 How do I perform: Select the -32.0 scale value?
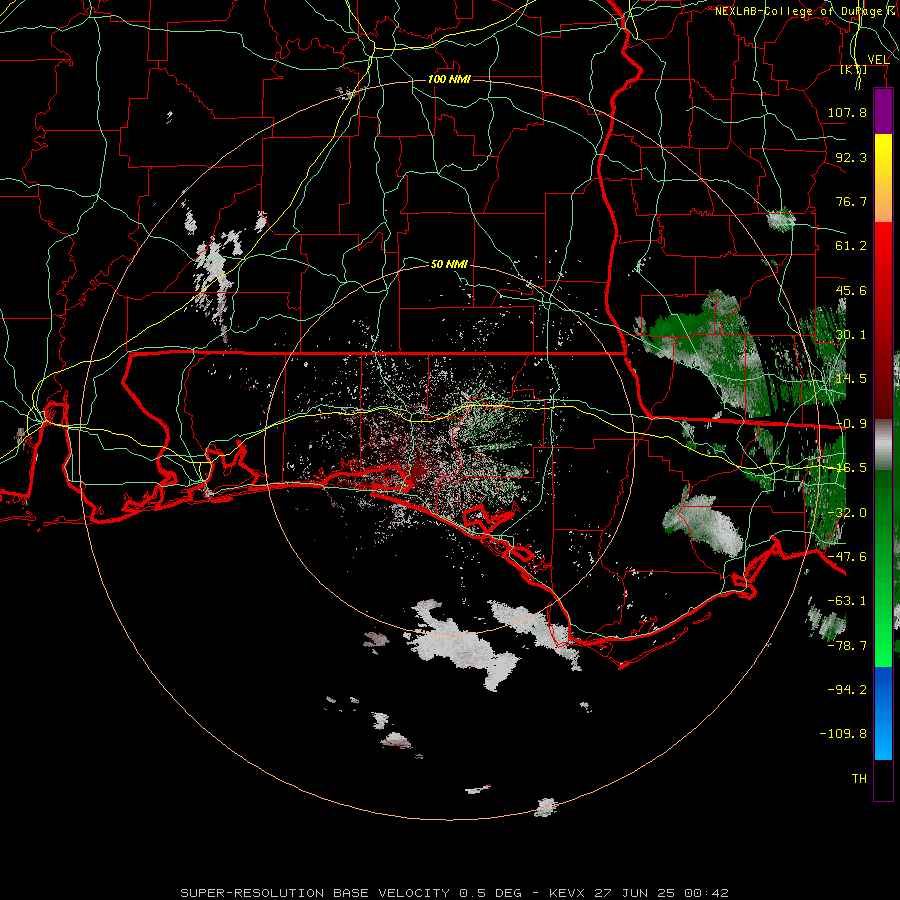tap(847, 513)
